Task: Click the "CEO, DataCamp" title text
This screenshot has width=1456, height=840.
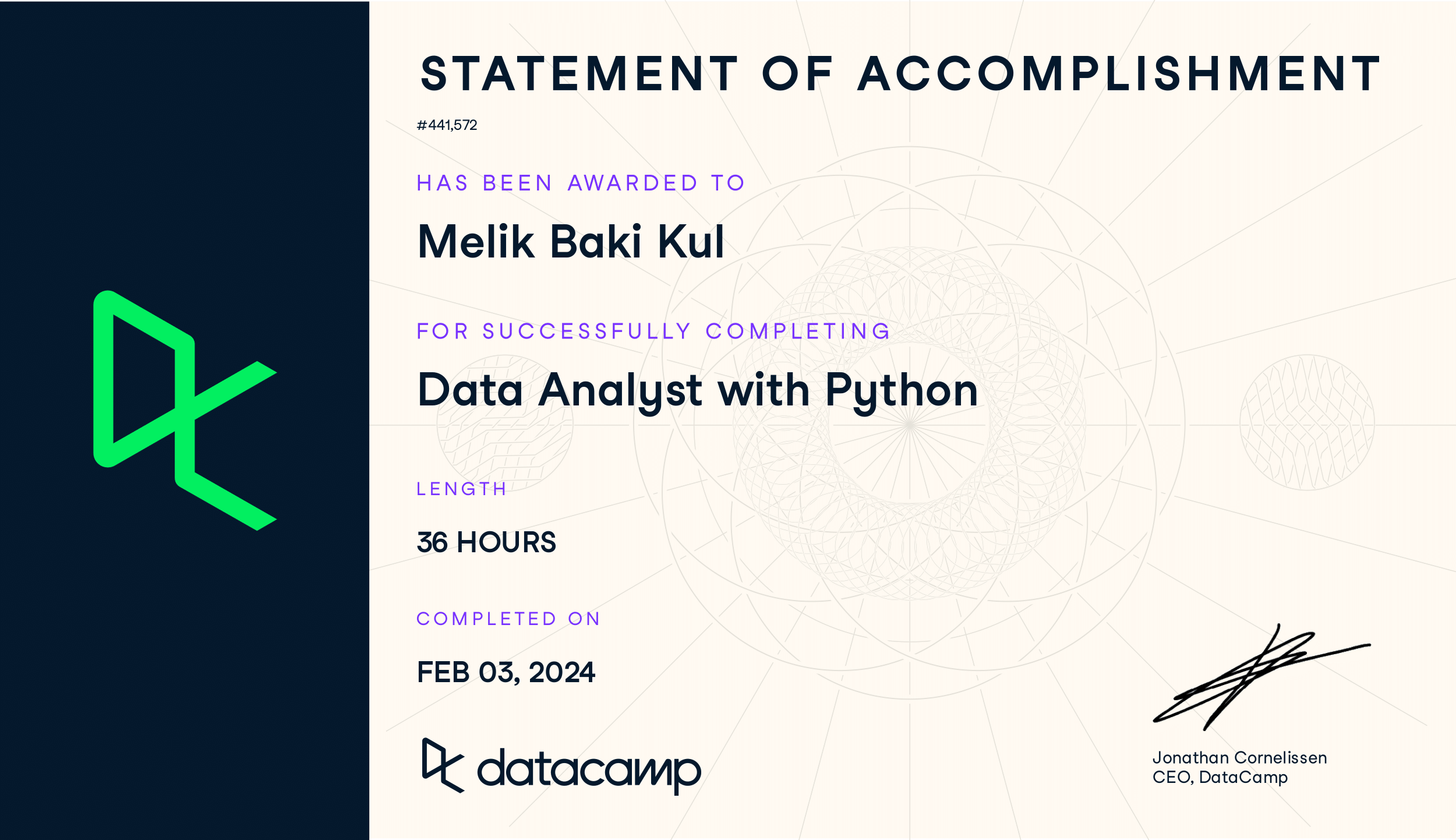Action: 1220,777
